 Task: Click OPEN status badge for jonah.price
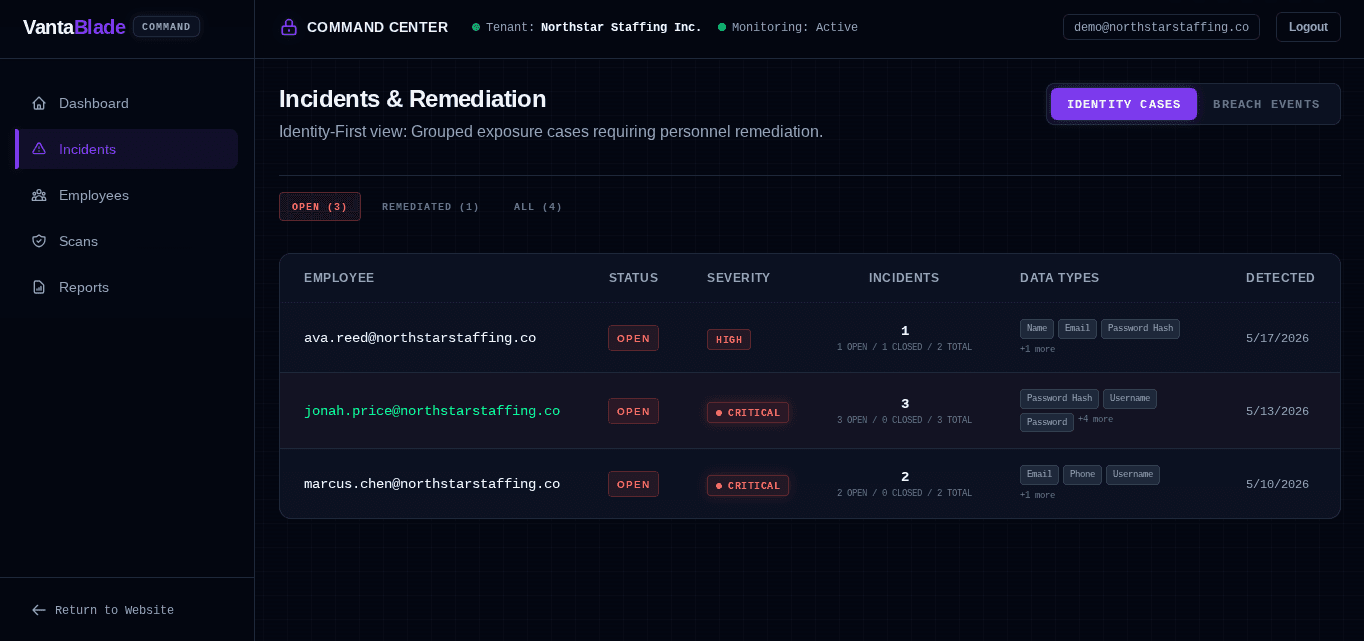(x=633, y=411)
